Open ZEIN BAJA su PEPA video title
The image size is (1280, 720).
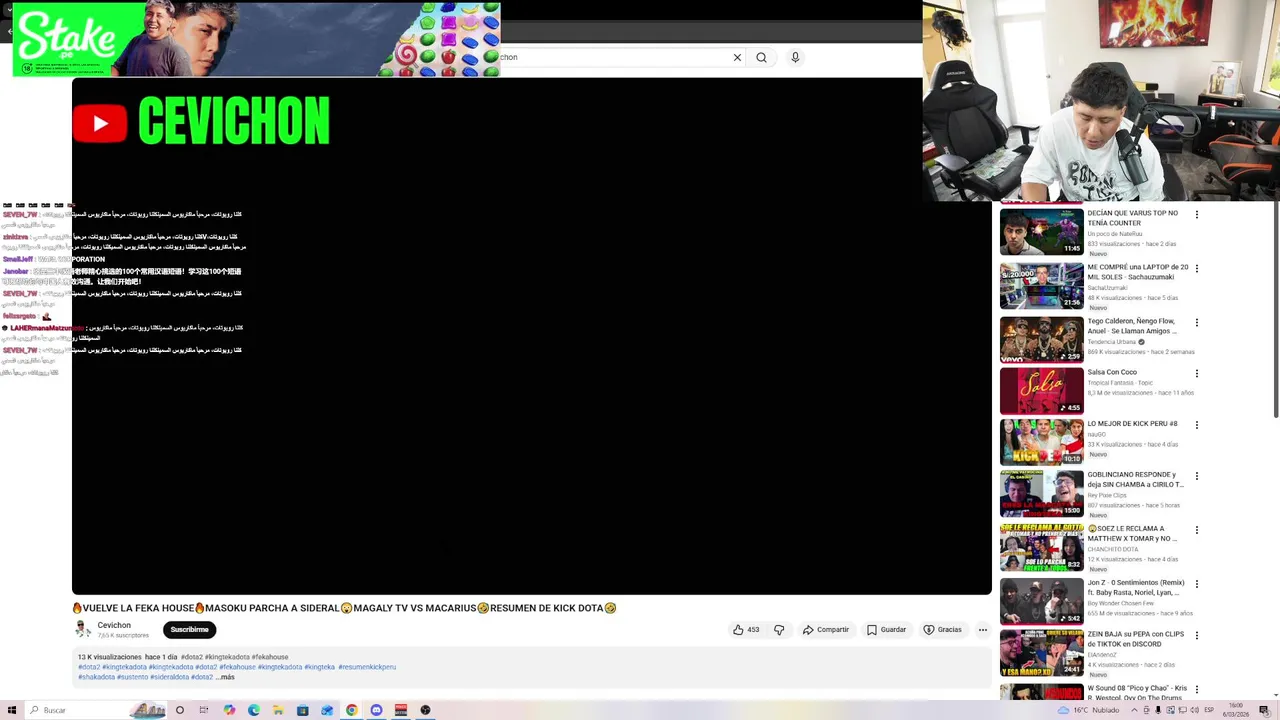pyautogui.click(x=1136, y=639)
